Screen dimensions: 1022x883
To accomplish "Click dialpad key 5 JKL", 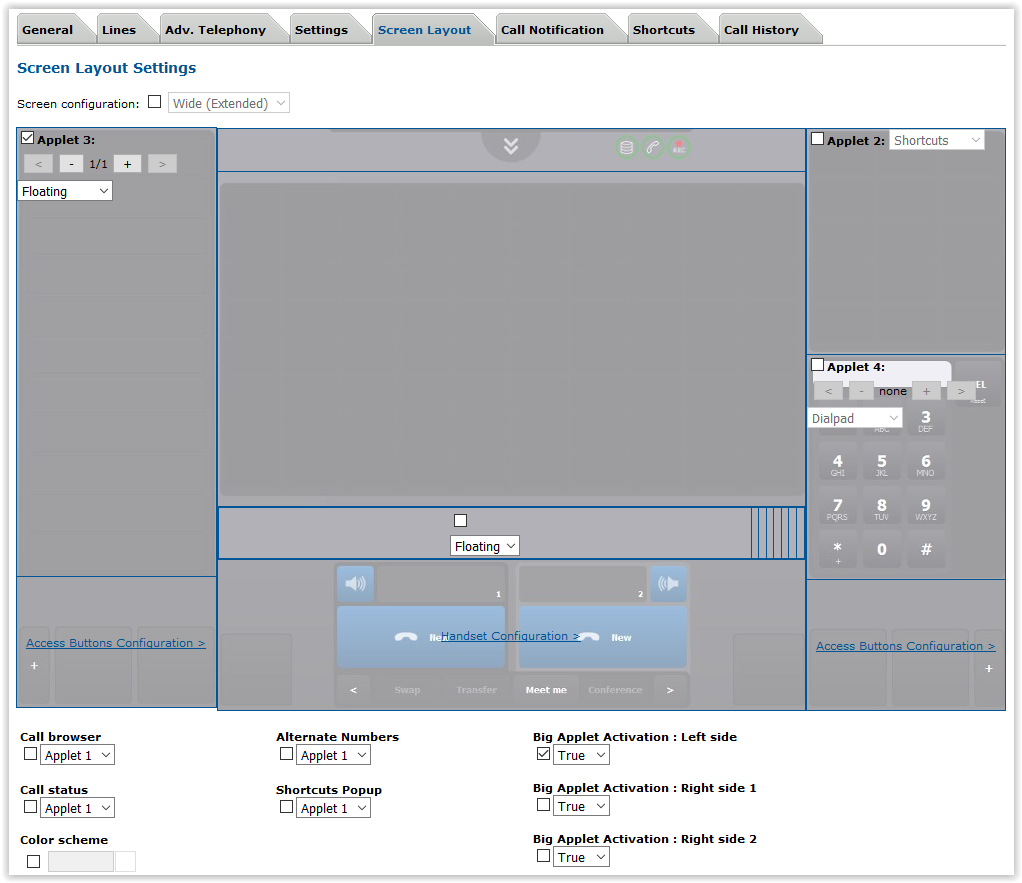I will 881,465.
